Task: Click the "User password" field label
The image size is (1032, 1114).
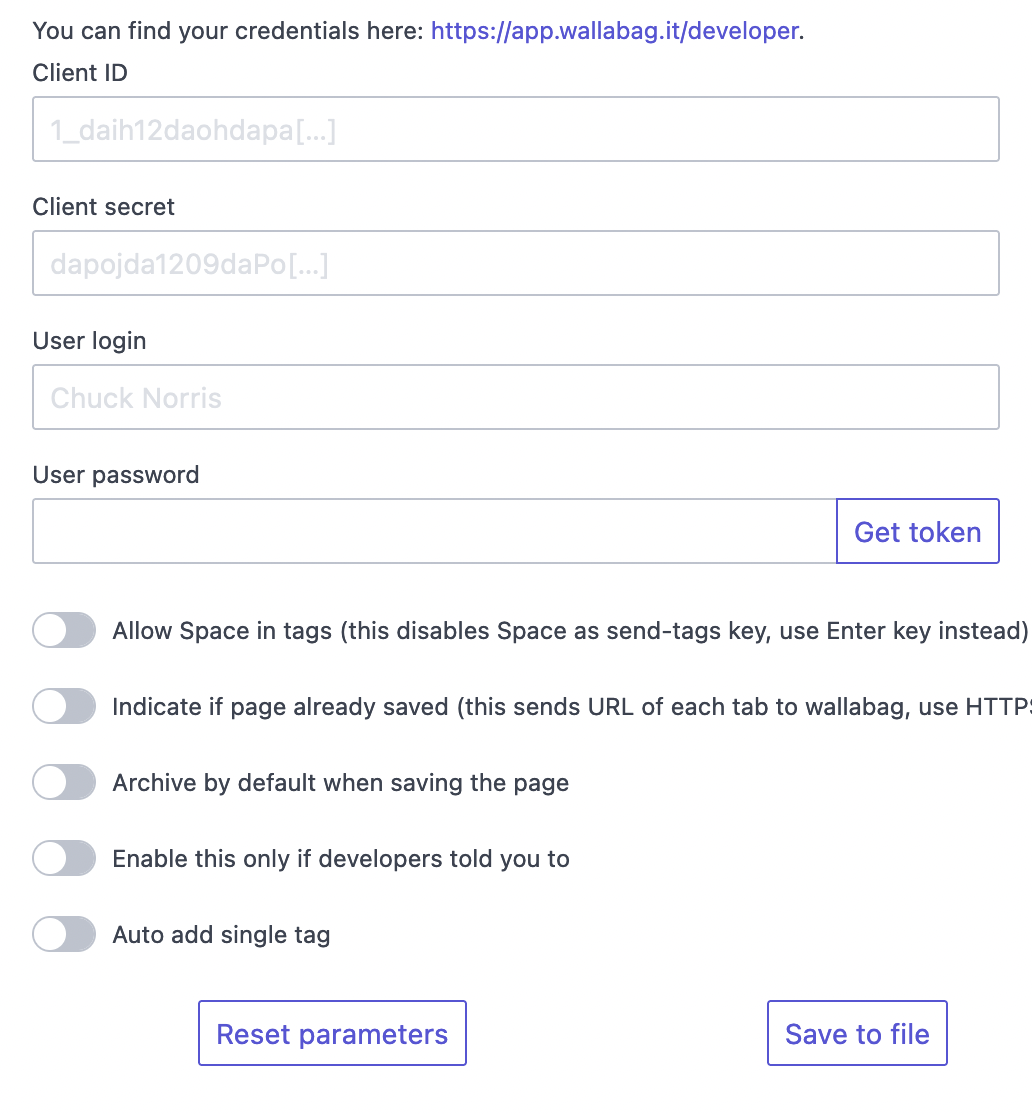Action: coord(115,475)
